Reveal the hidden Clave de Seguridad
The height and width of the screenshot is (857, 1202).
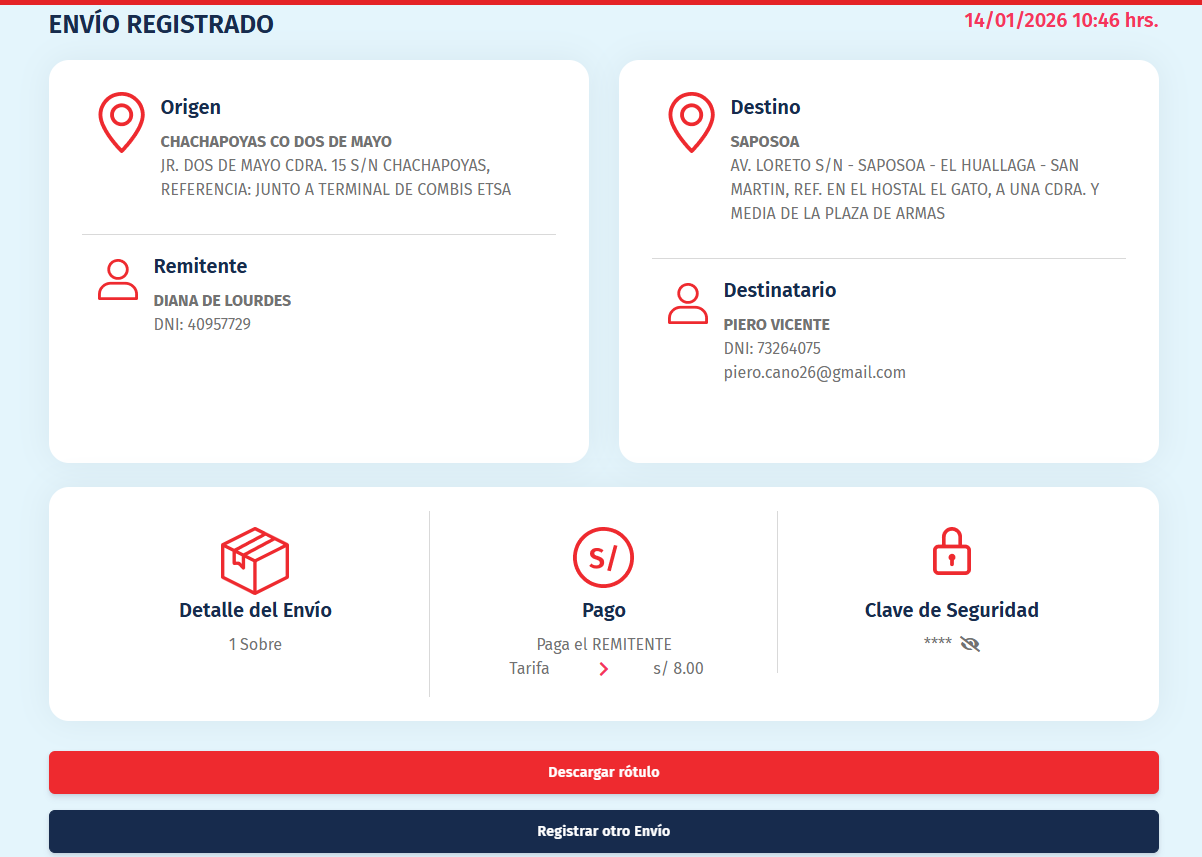coord(969,644)
